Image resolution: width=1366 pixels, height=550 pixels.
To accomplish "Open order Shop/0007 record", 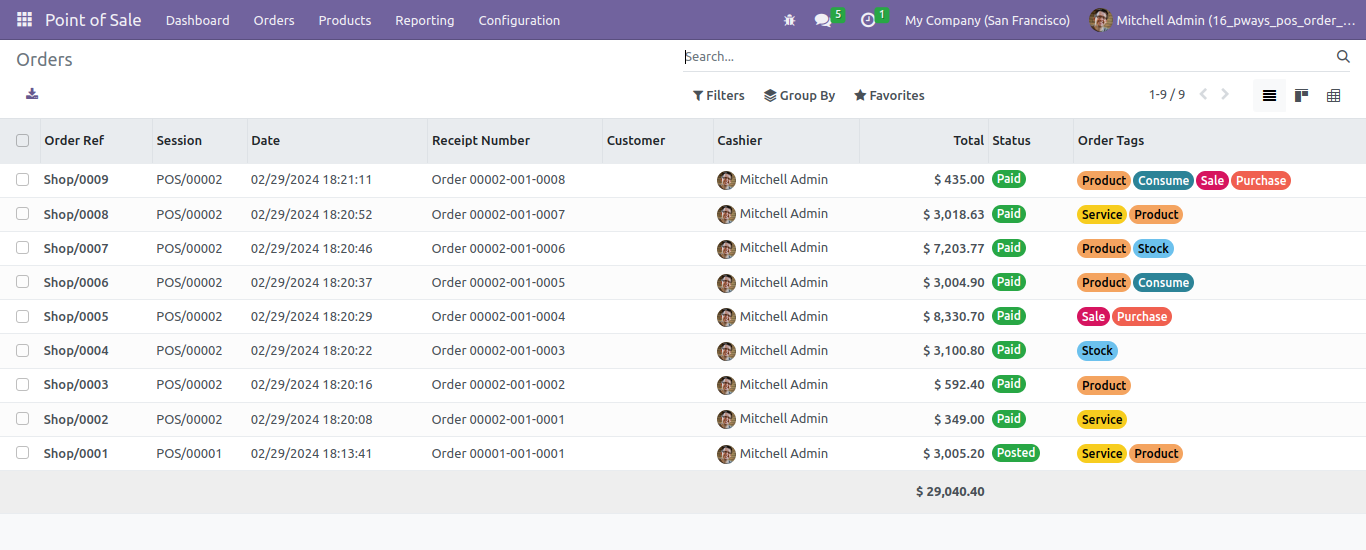I will point(76,248).
